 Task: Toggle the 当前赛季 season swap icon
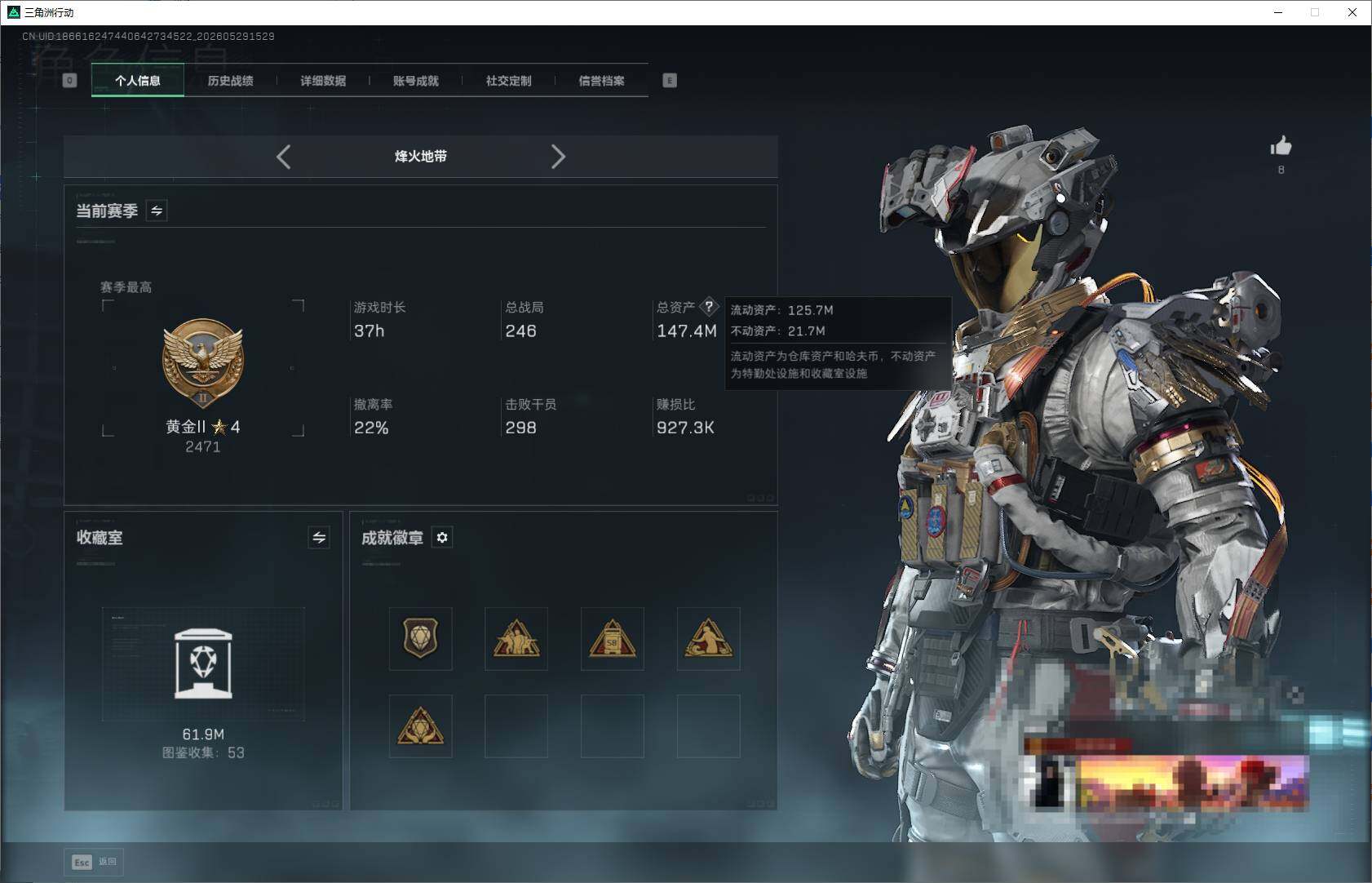pos(157,211)
